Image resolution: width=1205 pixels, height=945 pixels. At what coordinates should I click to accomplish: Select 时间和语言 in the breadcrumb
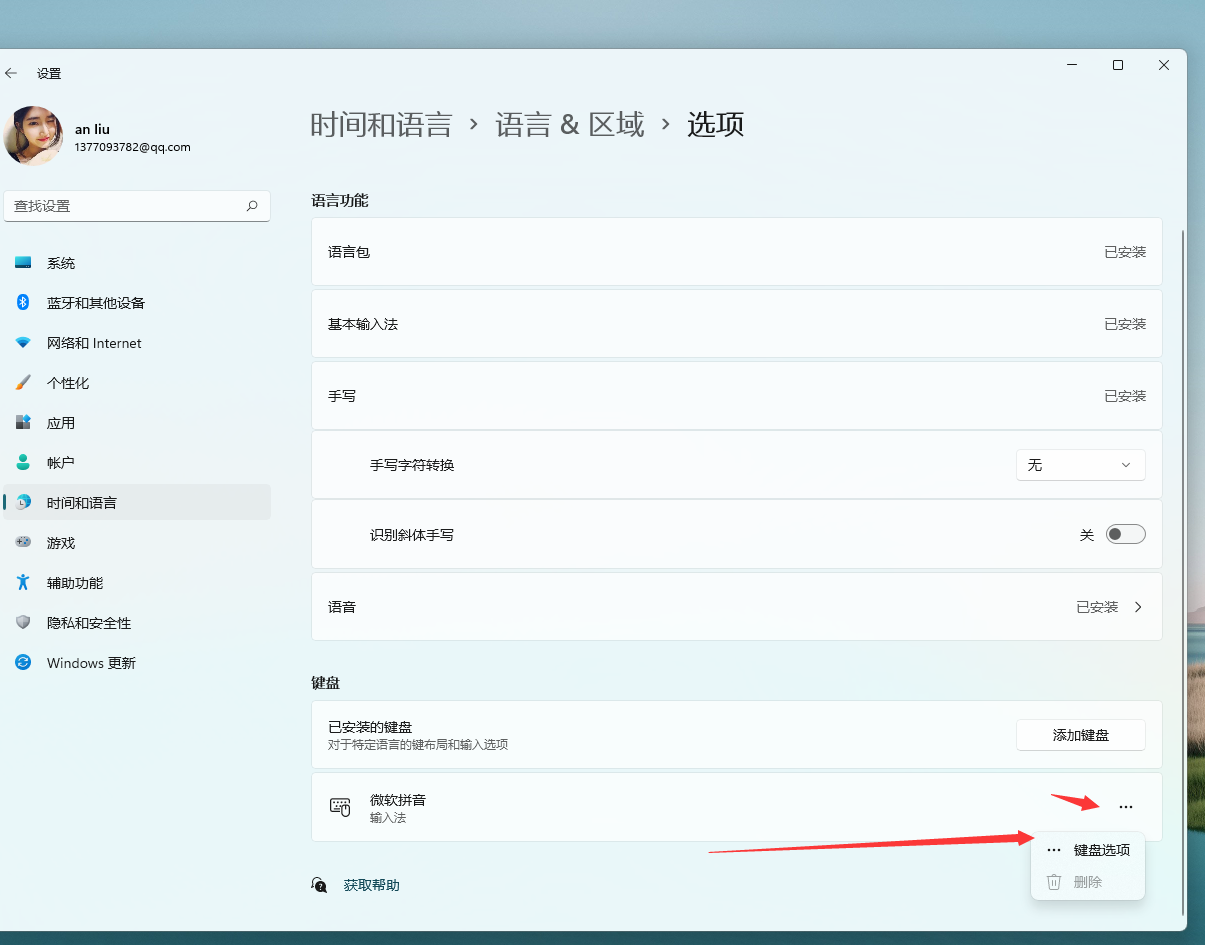pos(382,123)
